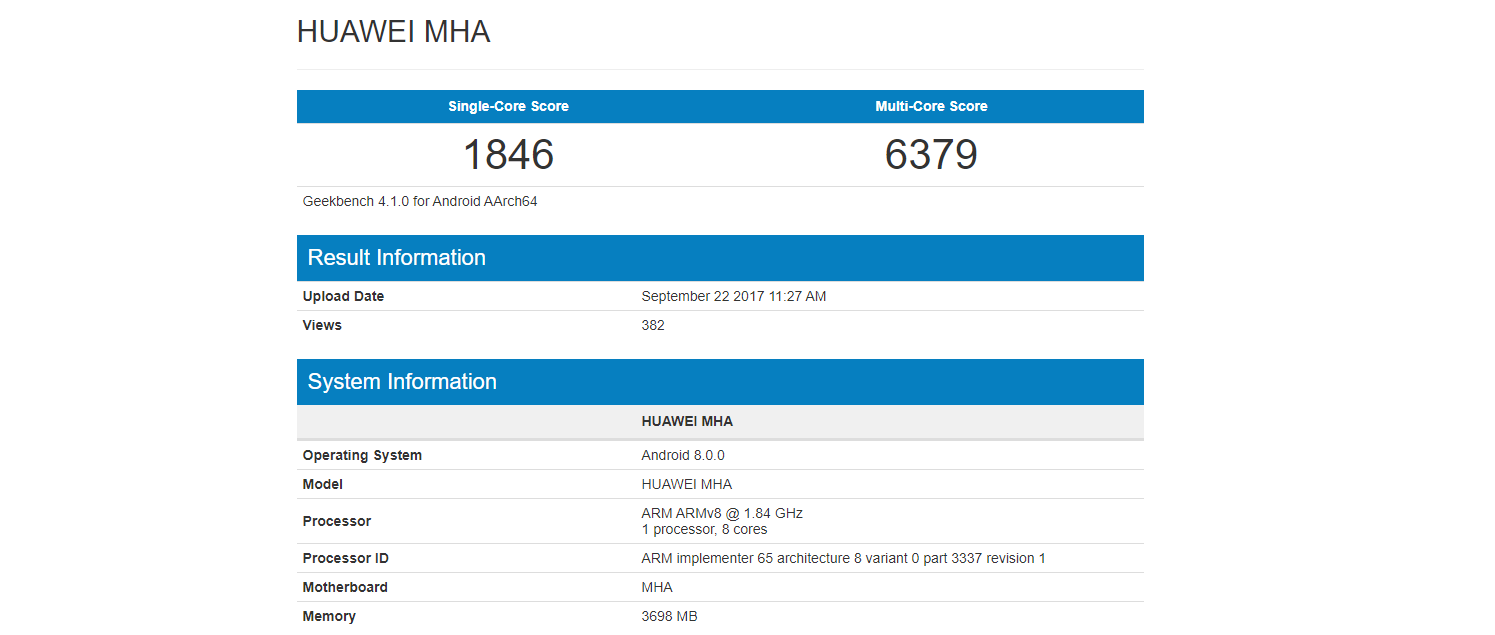Click the Processor ID row label
Viewport: 1495px width, 635px height.
pyautogui.click(x=346, y=558)
